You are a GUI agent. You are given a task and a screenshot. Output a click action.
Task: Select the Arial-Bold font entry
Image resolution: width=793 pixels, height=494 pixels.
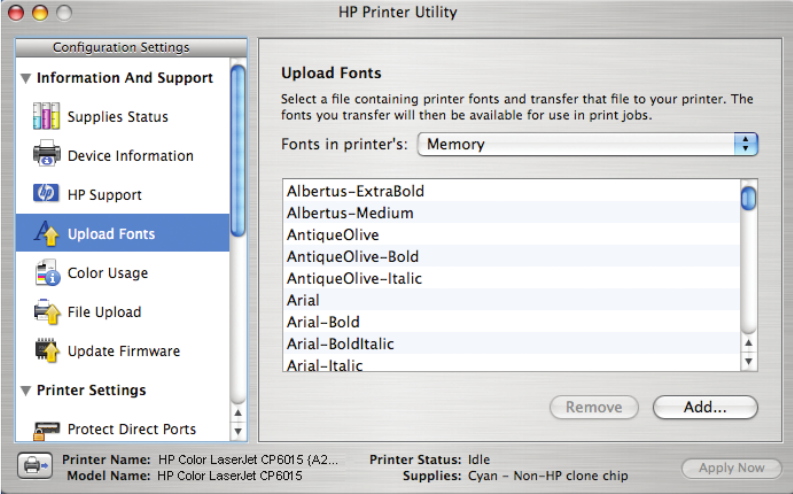pos(323,322)
